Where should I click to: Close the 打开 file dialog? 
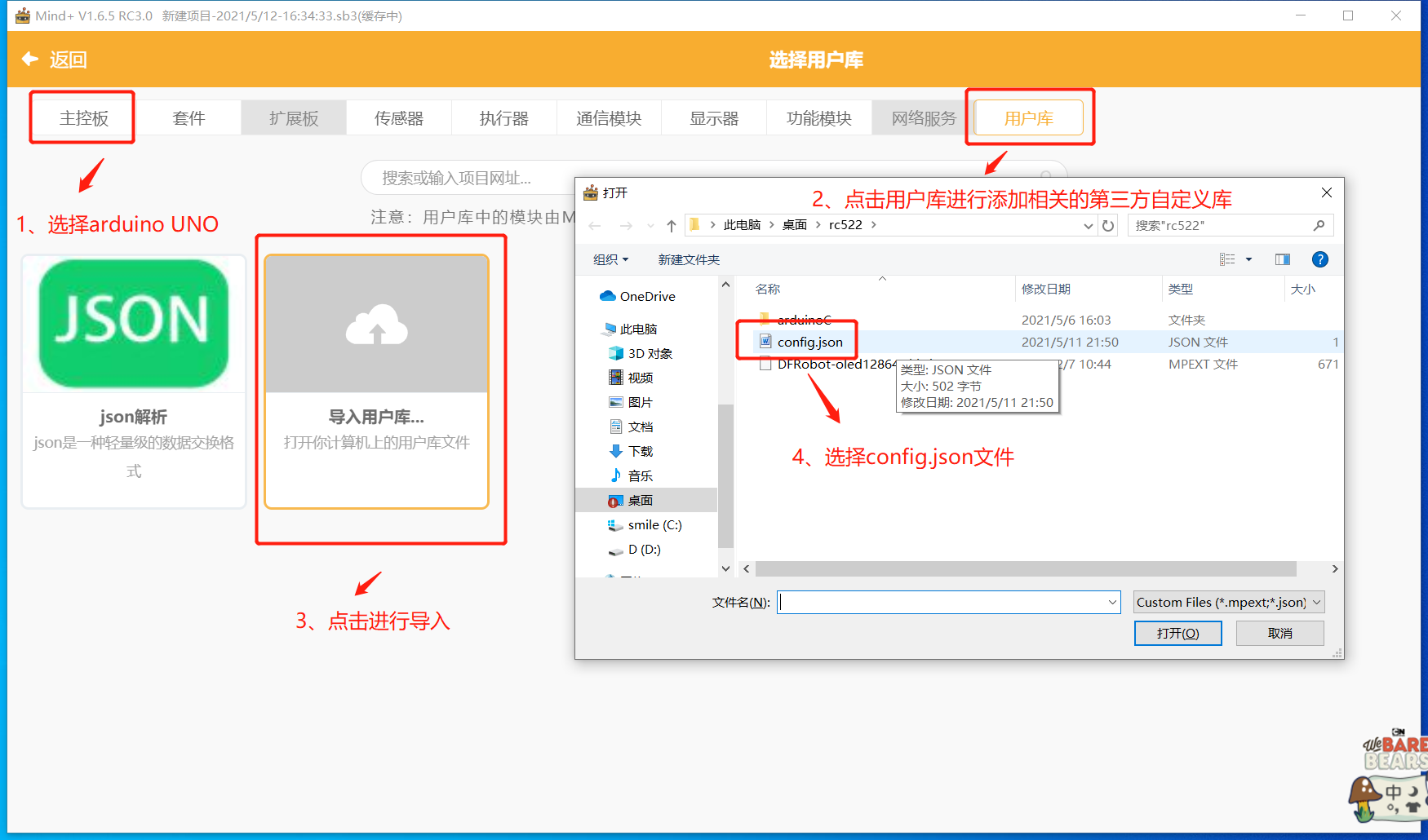1327,192
